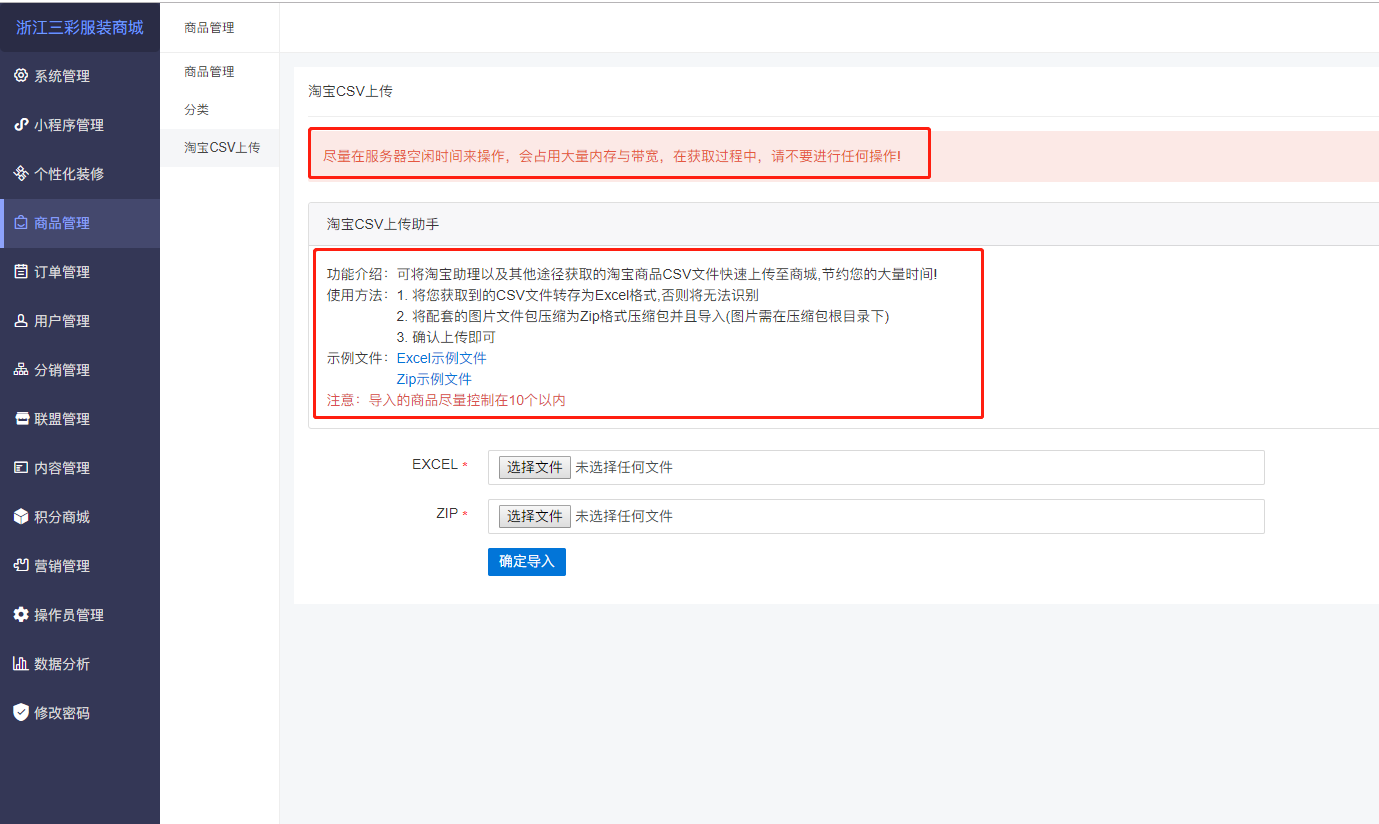Click the 商品管理 bag icon in the sidebar
Image resolution: width=1379 pixels, height=824 pixels.
(x=21, y=223)
